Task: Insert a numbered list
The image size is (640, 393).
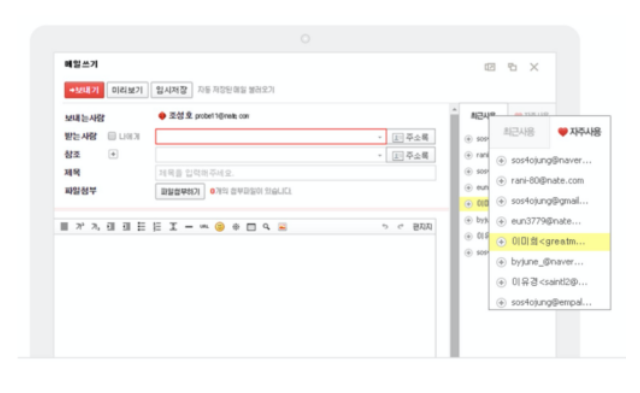Action: (x=157, y=226)
